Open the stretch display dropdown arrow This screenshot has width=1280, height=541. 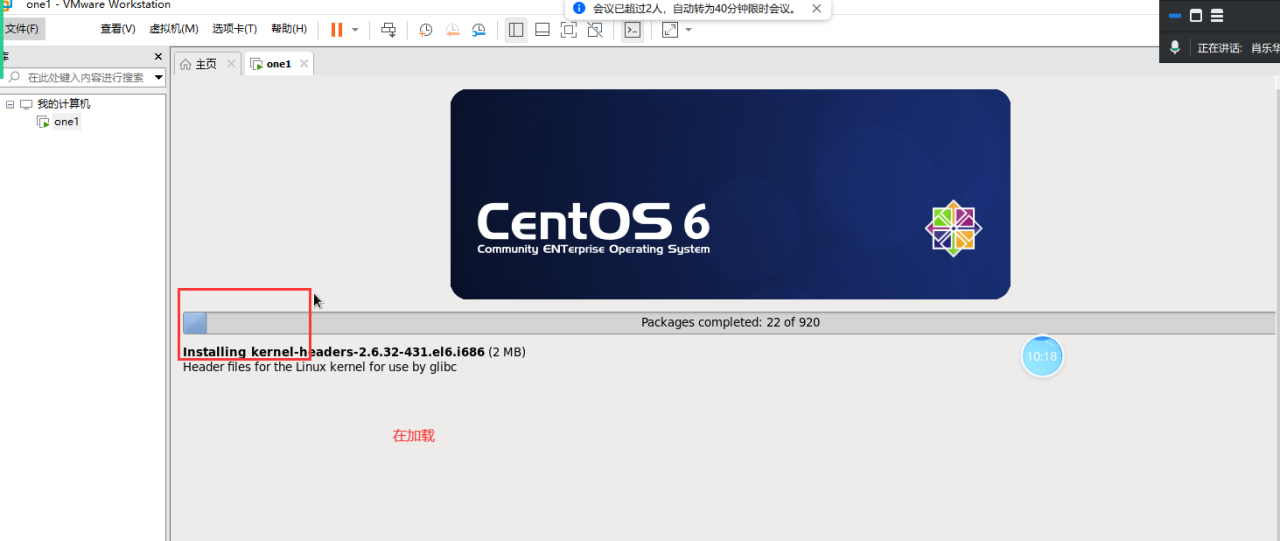click(x=688, y=30)
